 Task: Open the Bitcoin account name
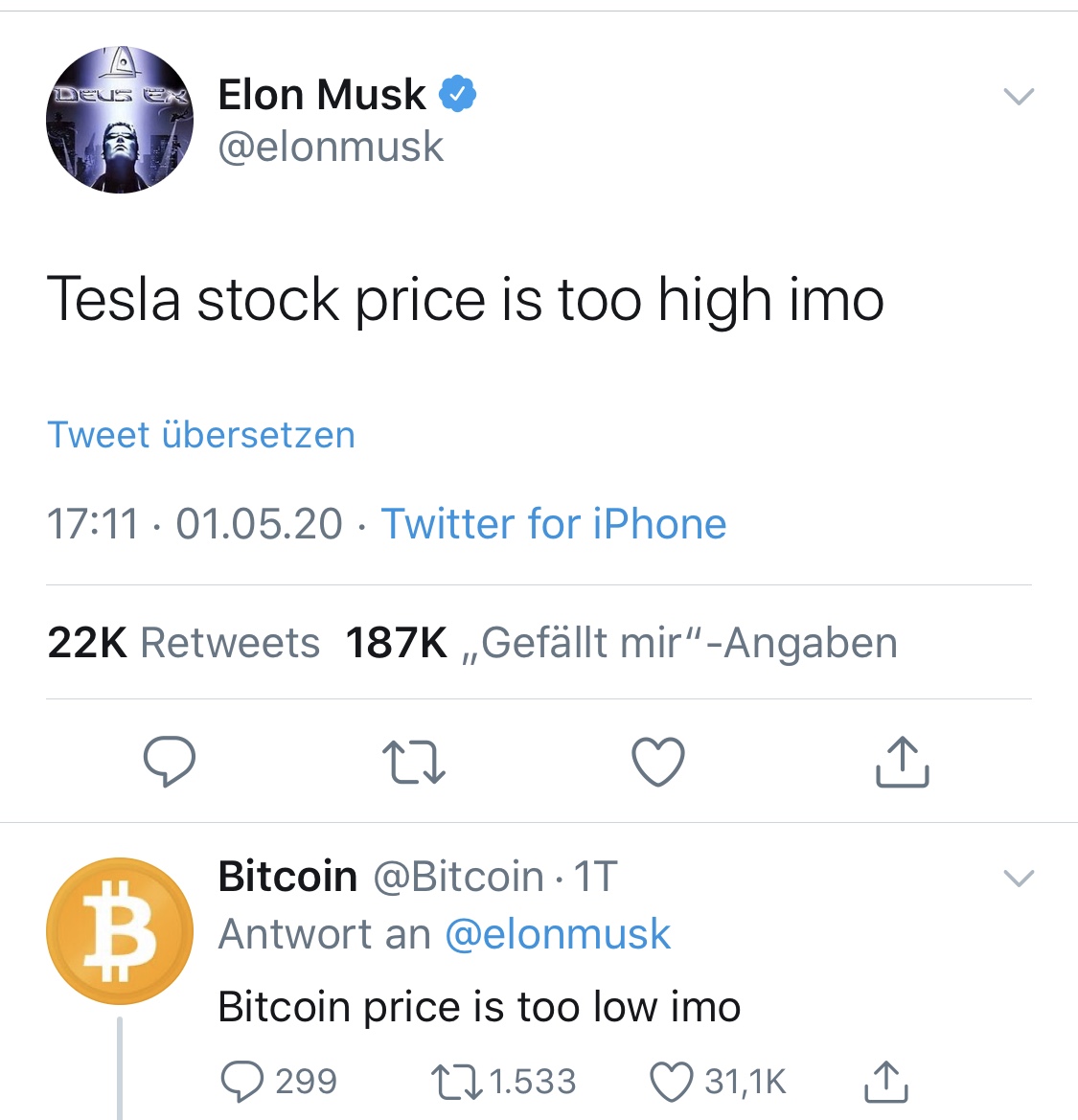click(287, 877)
